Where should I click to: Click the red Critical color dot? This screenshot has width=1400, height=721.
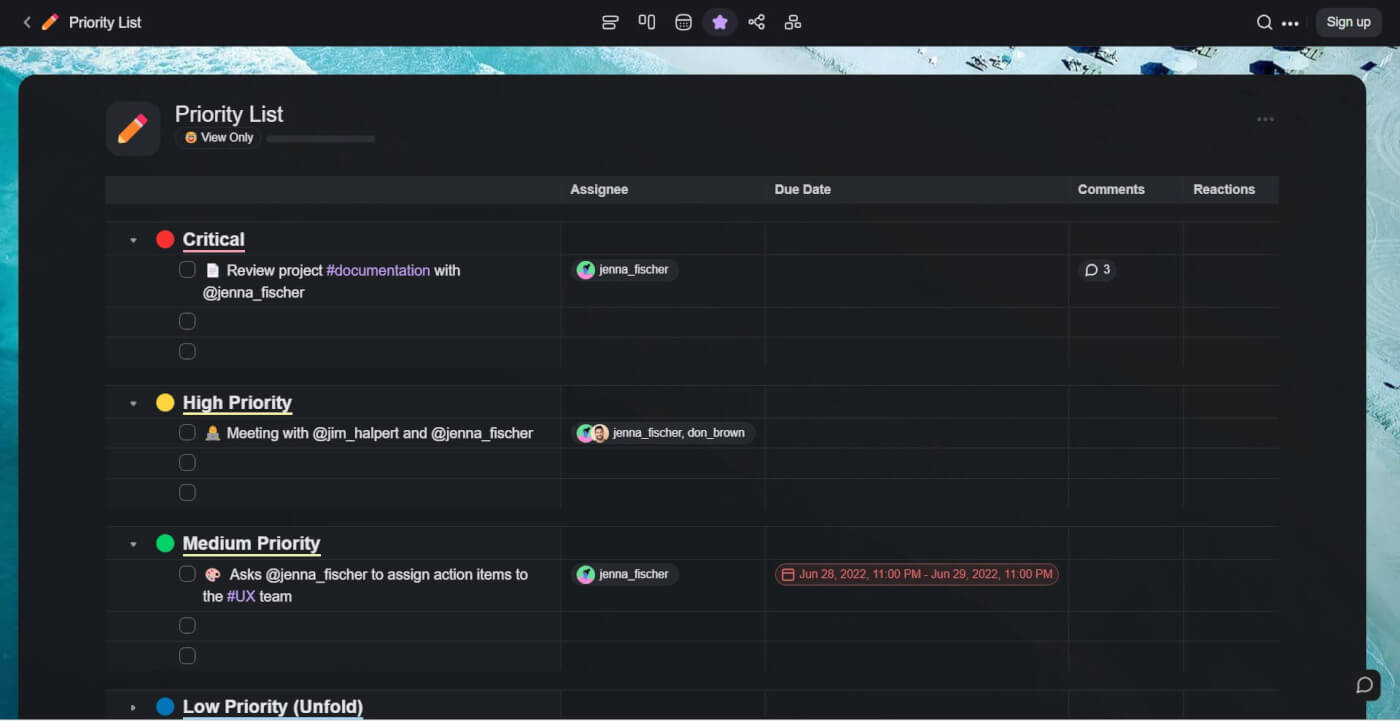coord(165,240)
